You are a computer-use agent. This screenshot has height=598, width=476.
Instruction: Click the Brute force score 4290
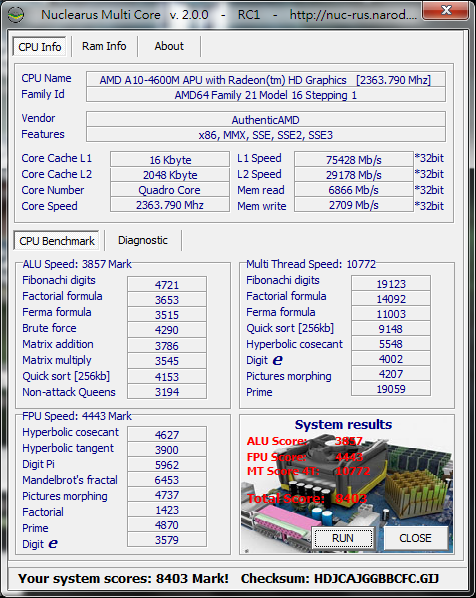coord(167,330)
